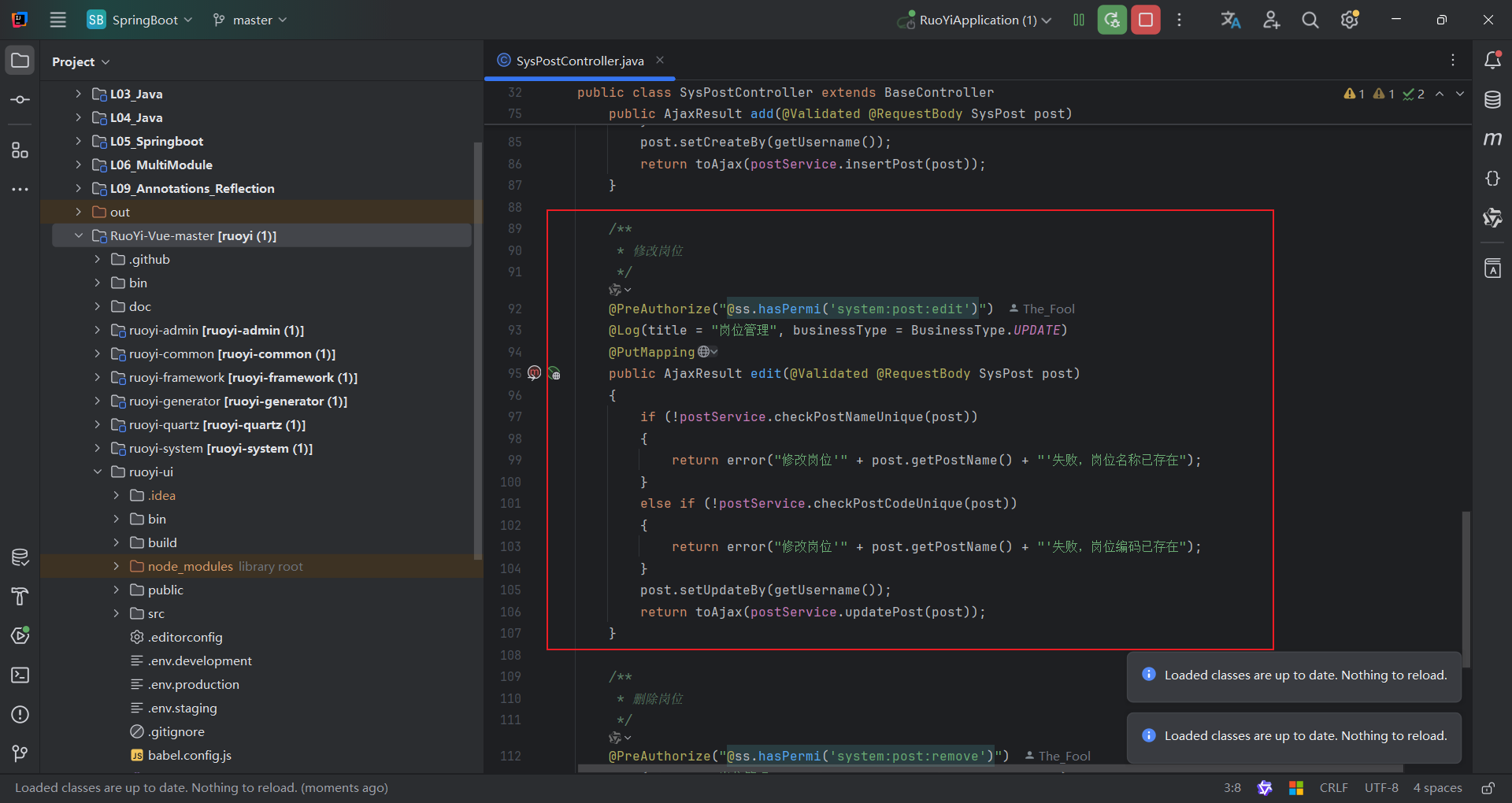Open the Problems tool window
Image resolution: width=1512 pixels, height=803 pixels.
[x=20, y=715]
